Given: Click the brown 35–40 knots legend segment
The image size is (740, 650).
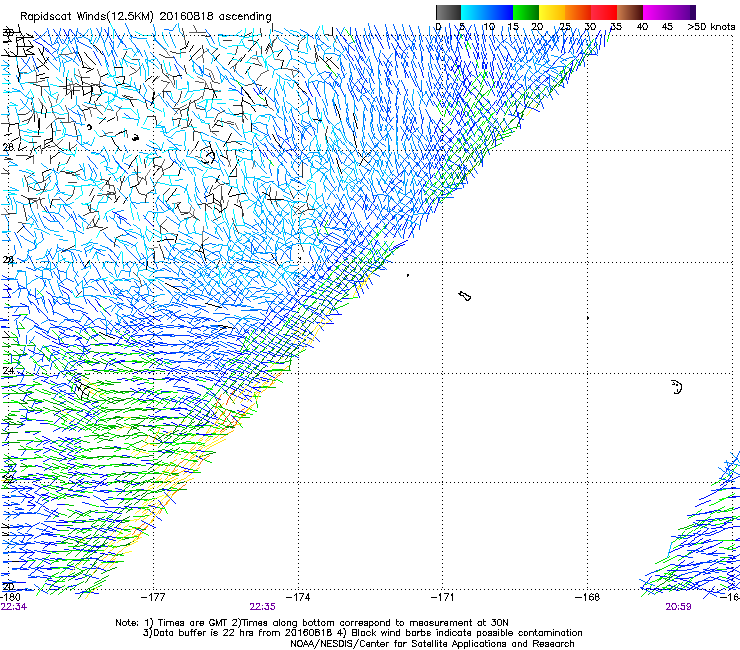Looking at the screenshot, I should pos(630,12).
